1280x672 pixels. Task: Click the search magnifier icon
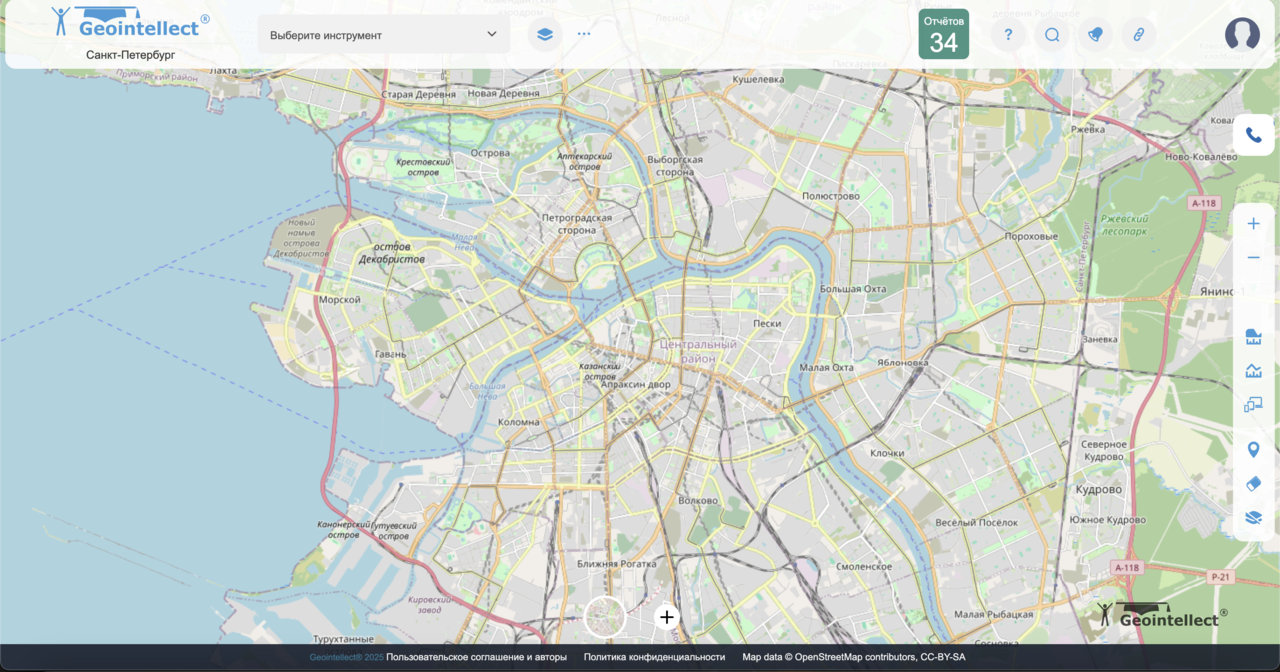pyautogui.click(x=1052, y=35)
